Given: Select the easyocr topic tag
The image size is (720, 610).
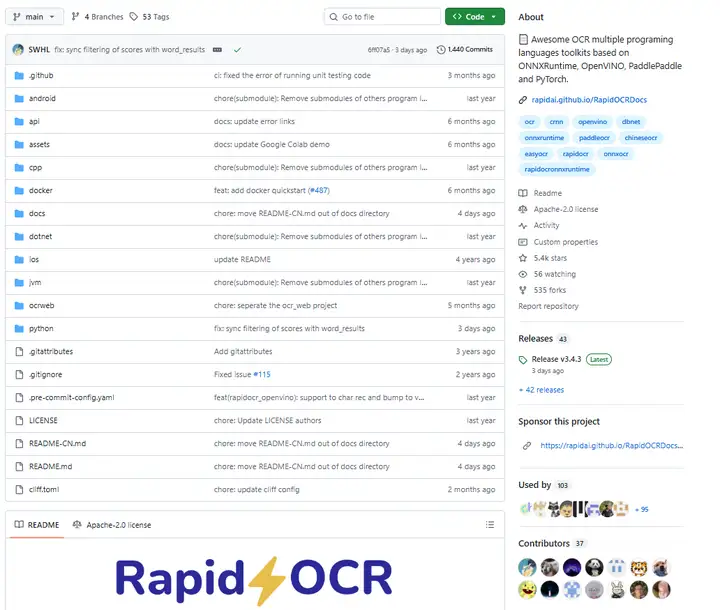Looking at the screenshot, I should click(536, 154).
